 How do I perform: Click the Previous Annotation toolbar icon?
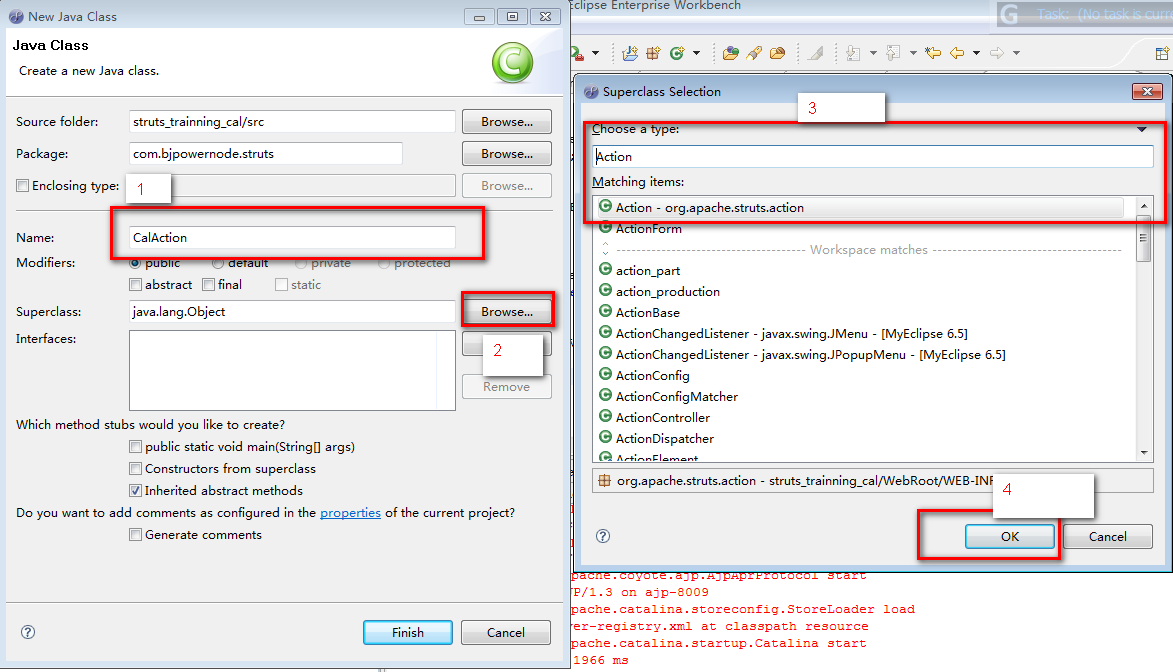pos(893,53)
